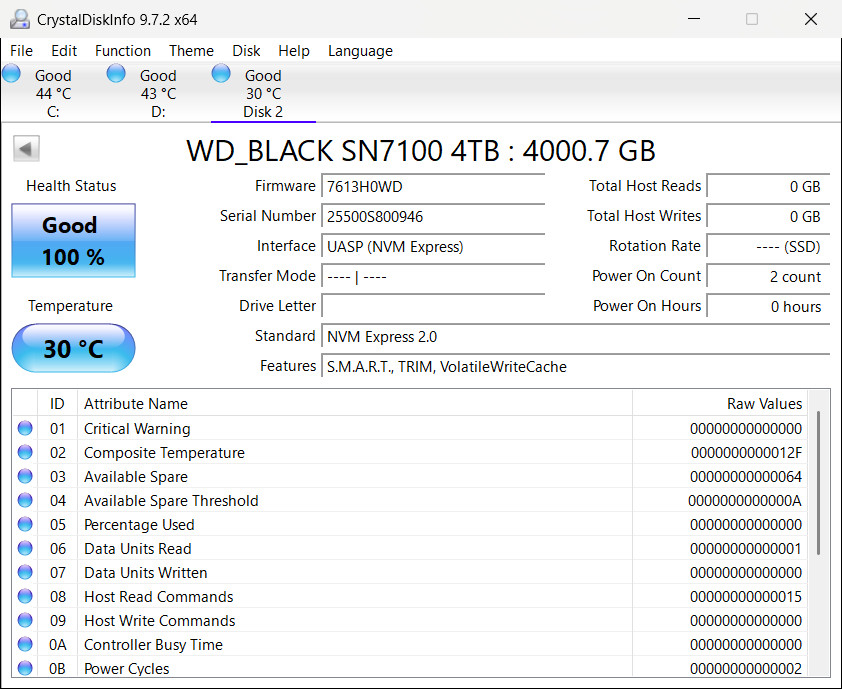
Task: Click the Transfer Mode field
Action: (x=433, y=277)
